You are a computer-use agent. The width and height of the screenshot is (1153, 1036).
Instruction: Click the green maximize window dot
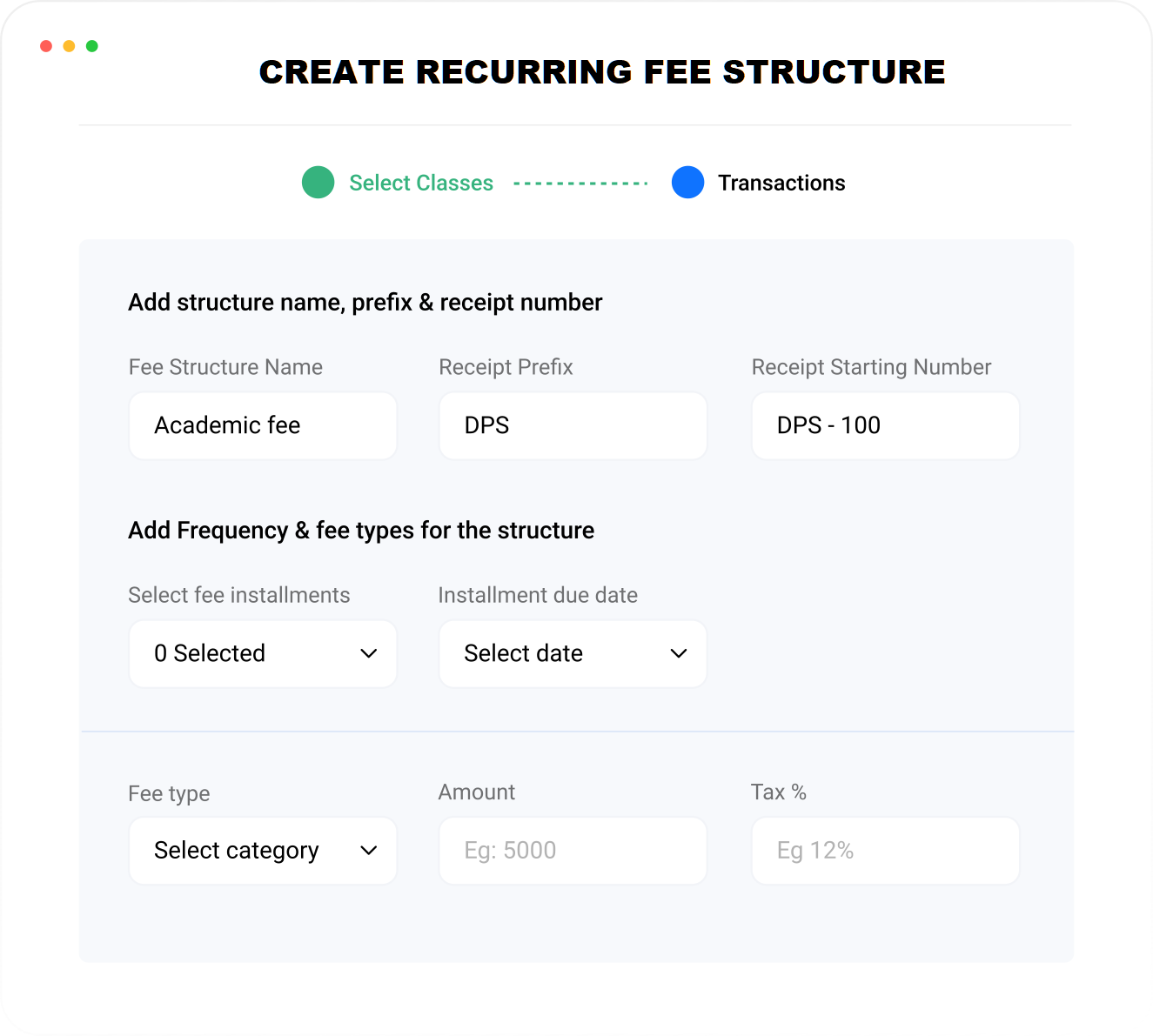tap(92, 46)
